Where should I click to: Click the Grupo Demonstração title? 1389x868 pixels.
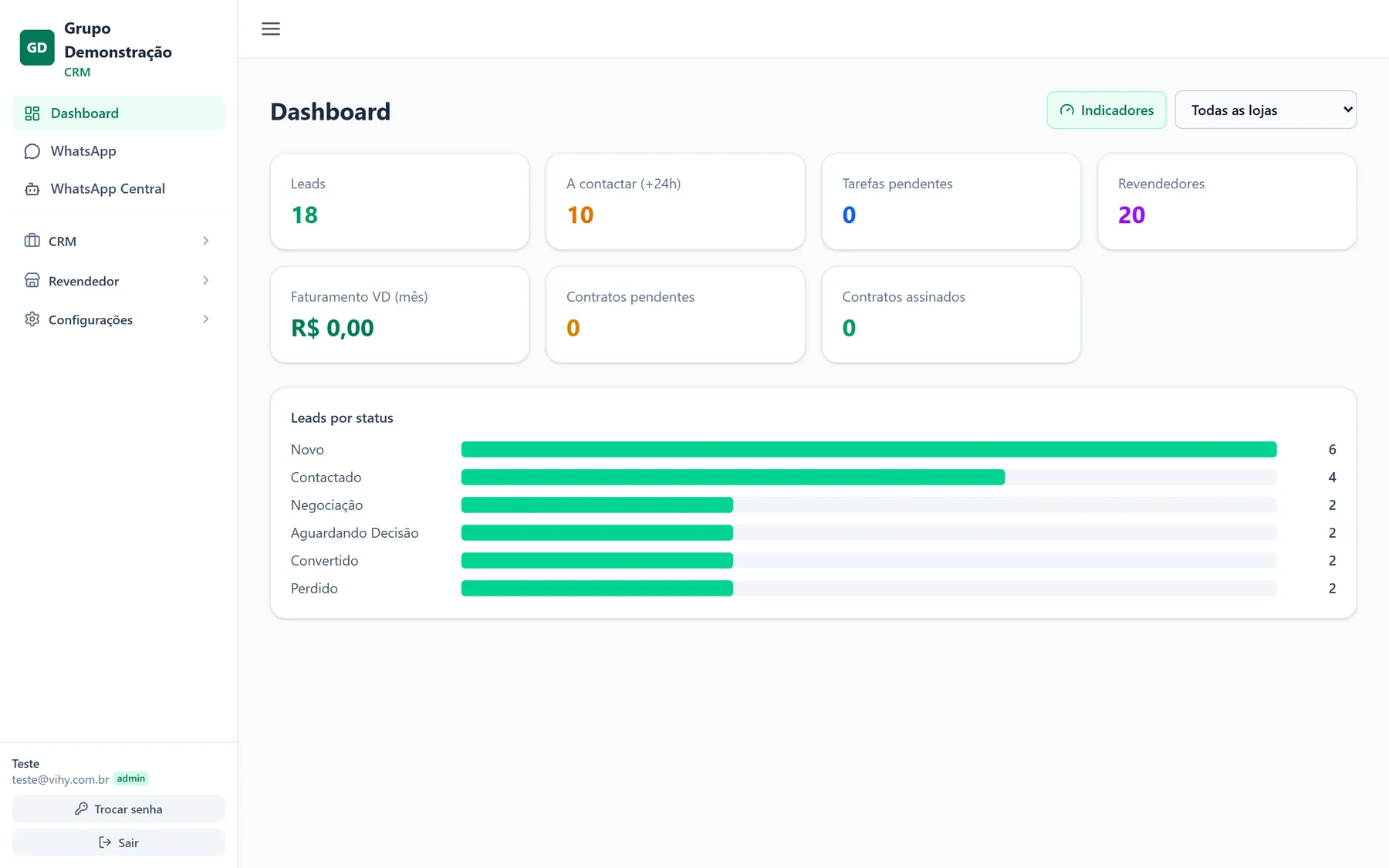click(x=118, y=40)
